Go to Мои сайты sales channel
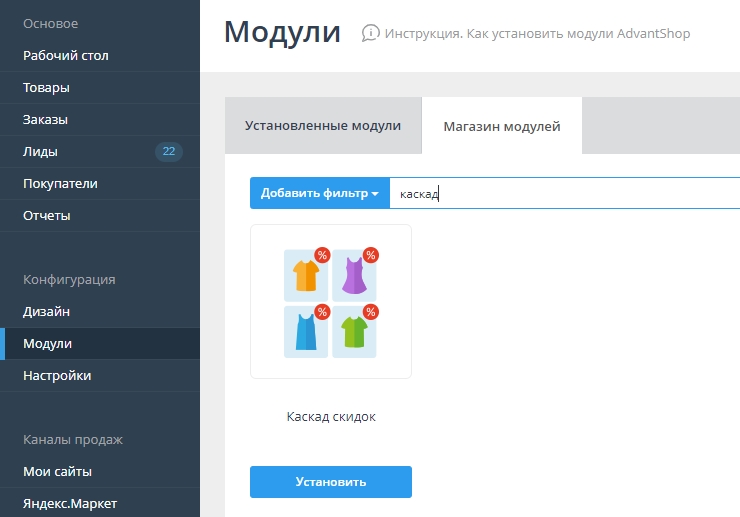The width and height of the screenshot is (740, 517). point(57,472)
